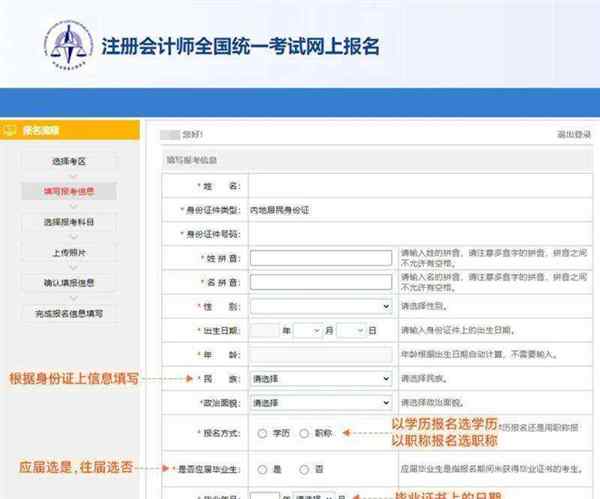Open the 确认填报信息 step
600x499 pixels.
click(69, 283)
